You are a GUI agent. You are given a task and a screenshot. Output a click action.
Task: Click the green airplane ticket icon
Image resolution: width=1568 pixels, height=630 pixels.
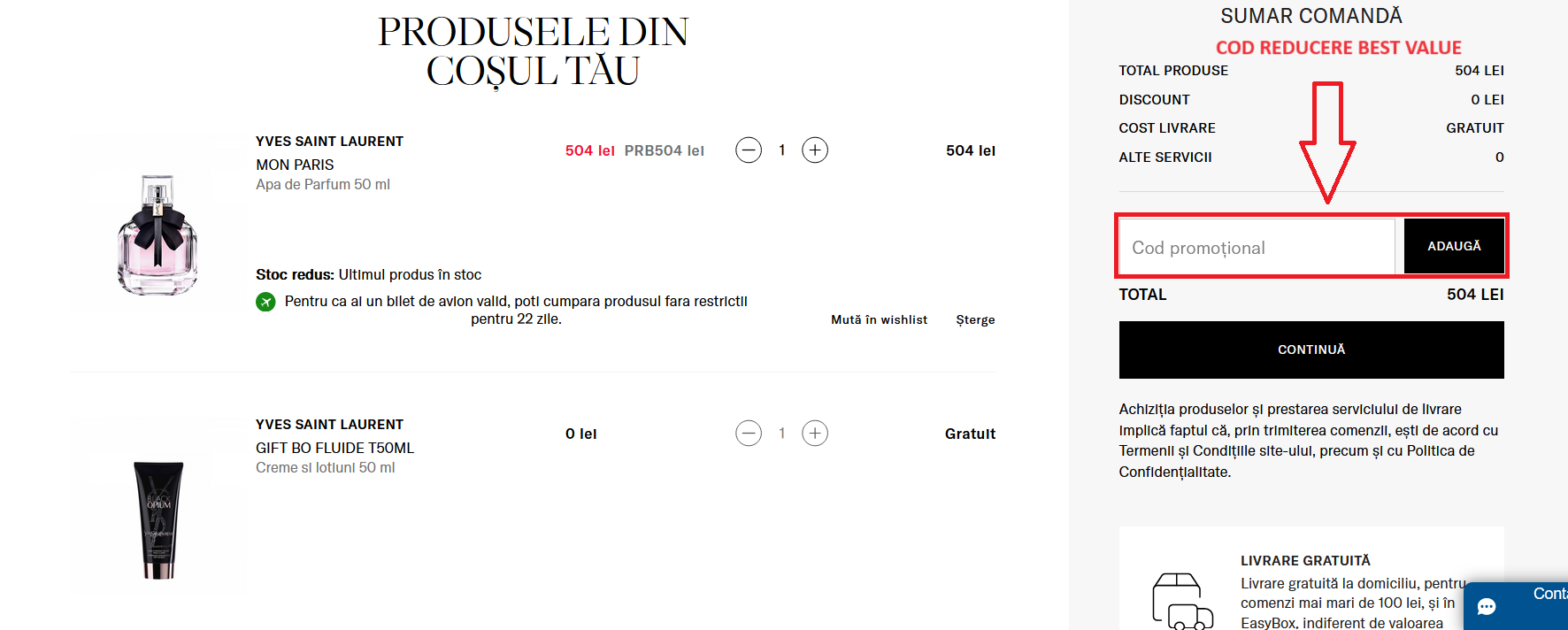click(x=265, y=302)
